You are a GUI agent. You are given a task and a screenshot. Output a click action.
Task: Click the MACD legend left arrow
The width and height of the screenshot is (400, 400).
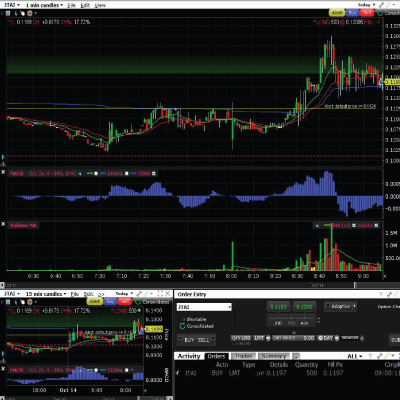point(80,173)
